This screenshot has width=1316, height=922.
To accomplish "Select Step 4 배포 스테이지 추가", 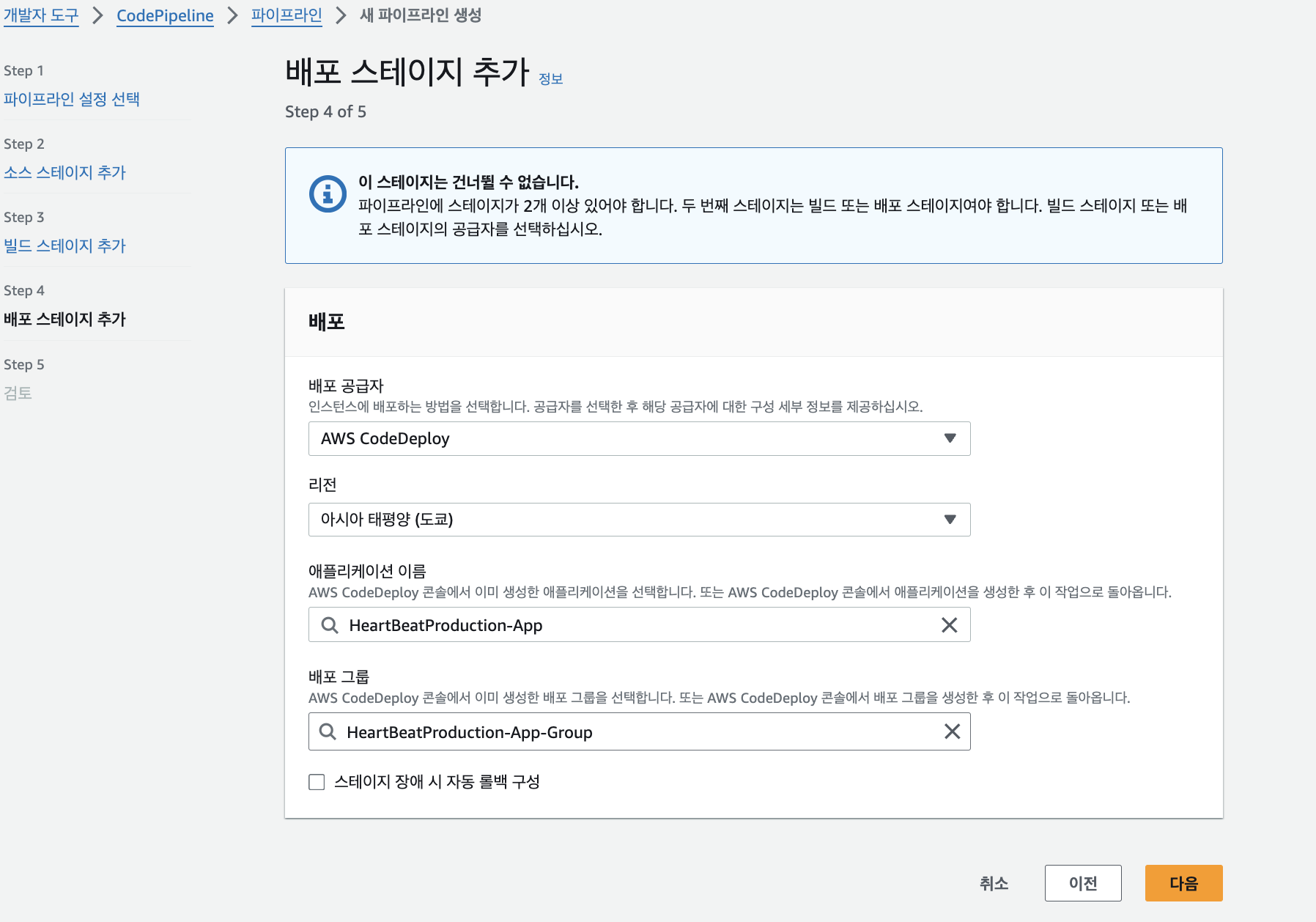I will [64, 319].
